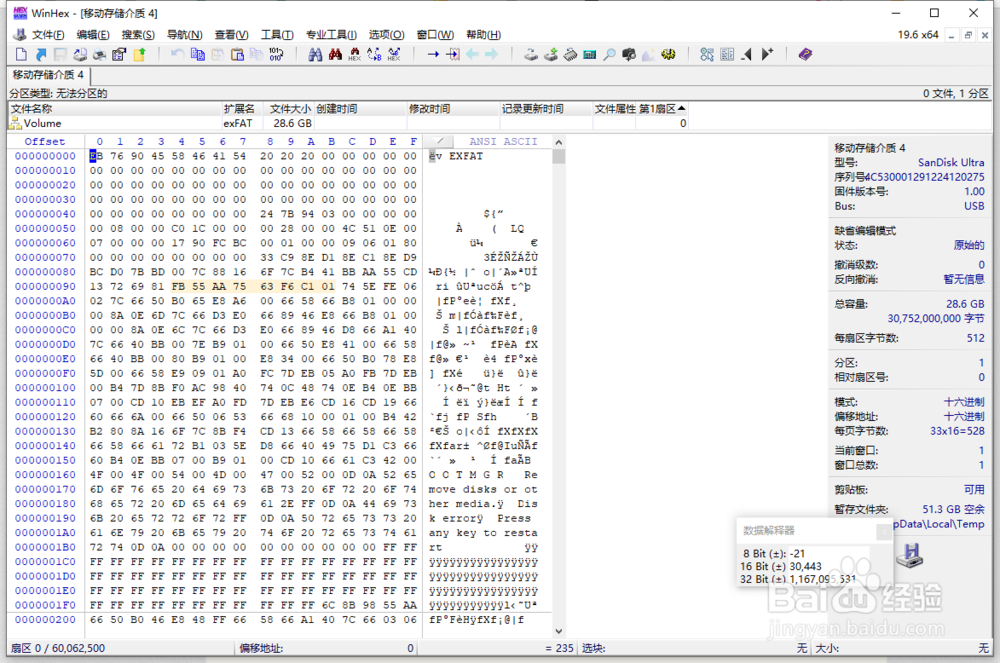Viewport: 1000px width, 663px height.
Task: Click the hex editor vertical scrollbar thumb
Action: point(559,156)
